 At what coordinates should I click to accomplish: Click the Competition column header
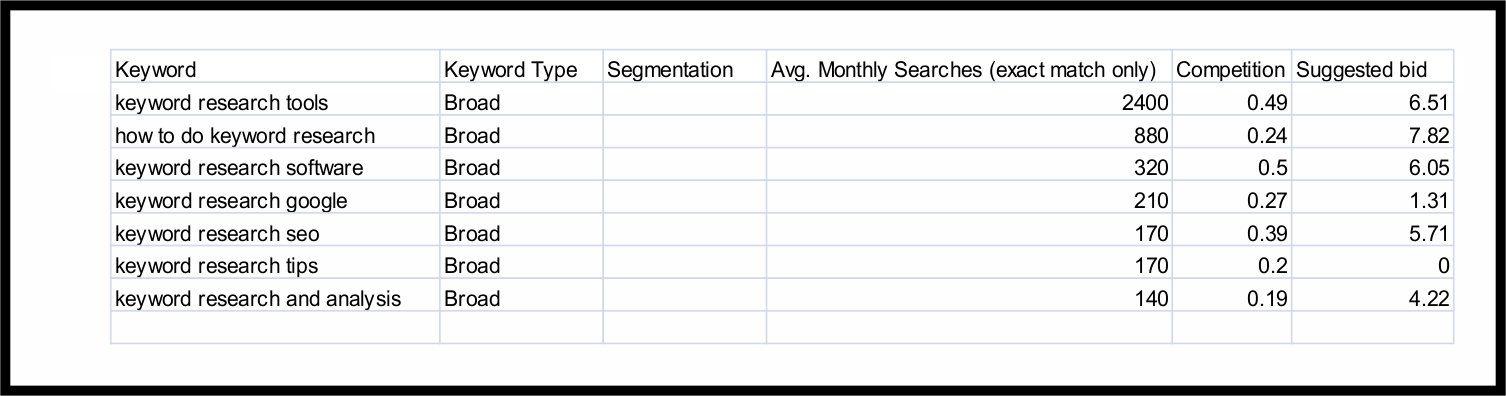click(x=1231, y=69)
